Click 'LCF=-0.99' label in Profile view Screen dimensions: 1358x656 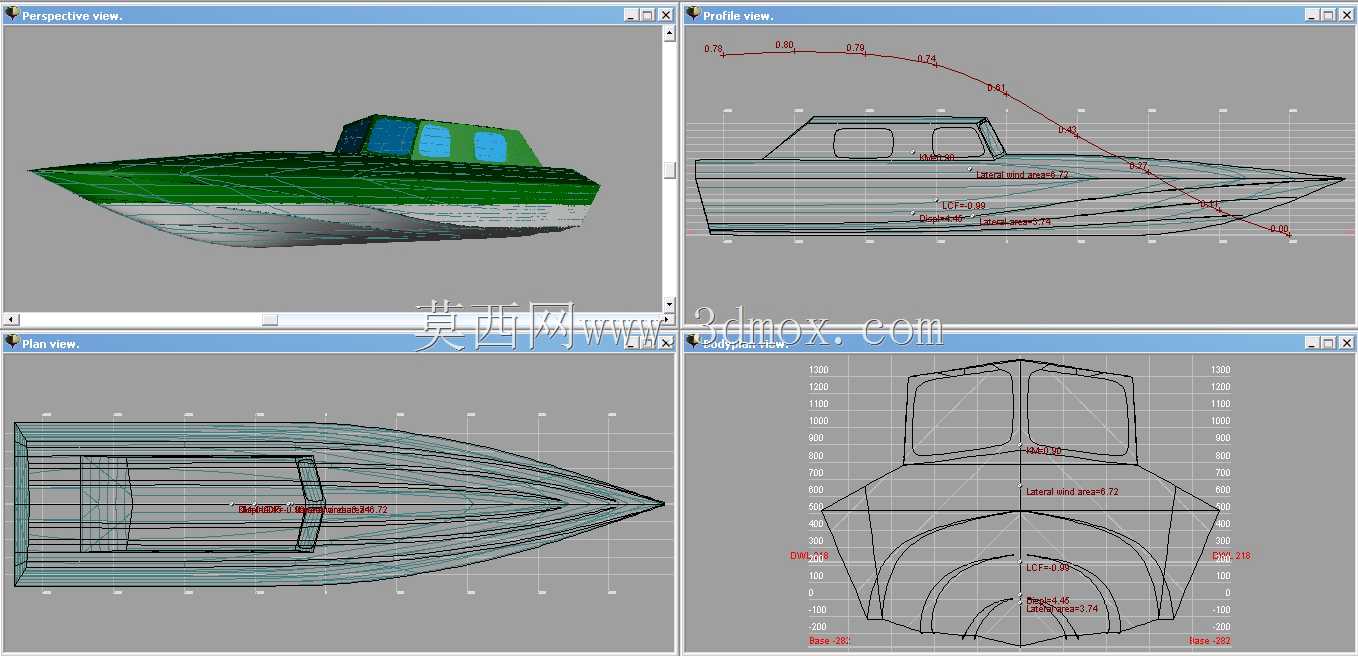point(964,205)
